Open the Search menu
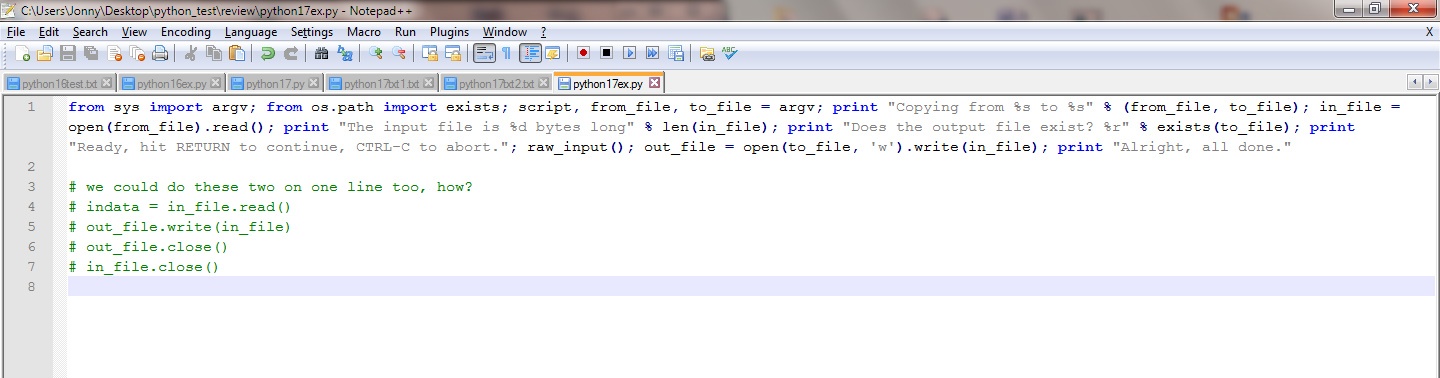The width and height of the screenshot is (1440, 378). point(90,32)
